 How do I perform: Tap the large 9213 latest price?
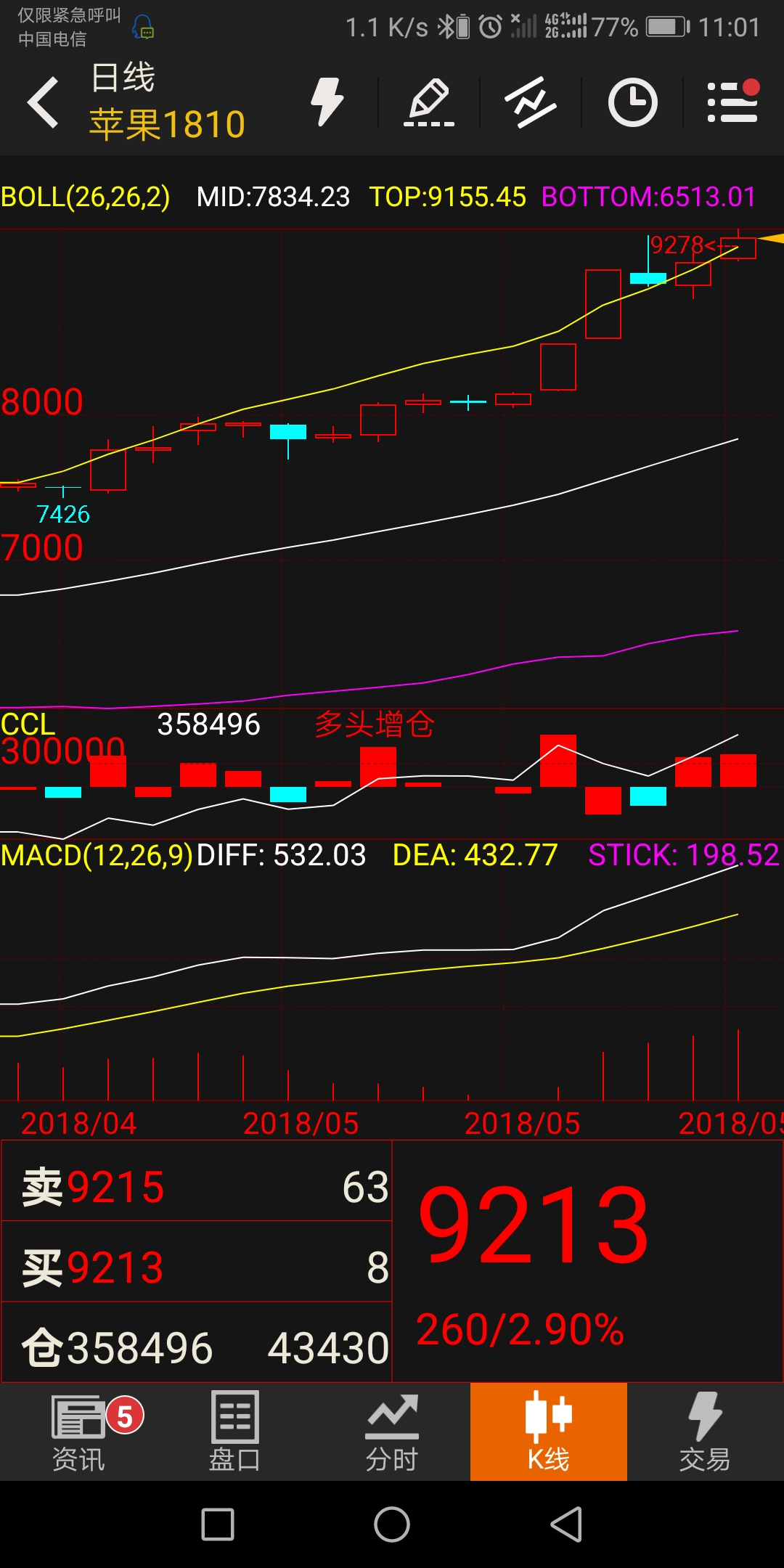[534, 1224]
